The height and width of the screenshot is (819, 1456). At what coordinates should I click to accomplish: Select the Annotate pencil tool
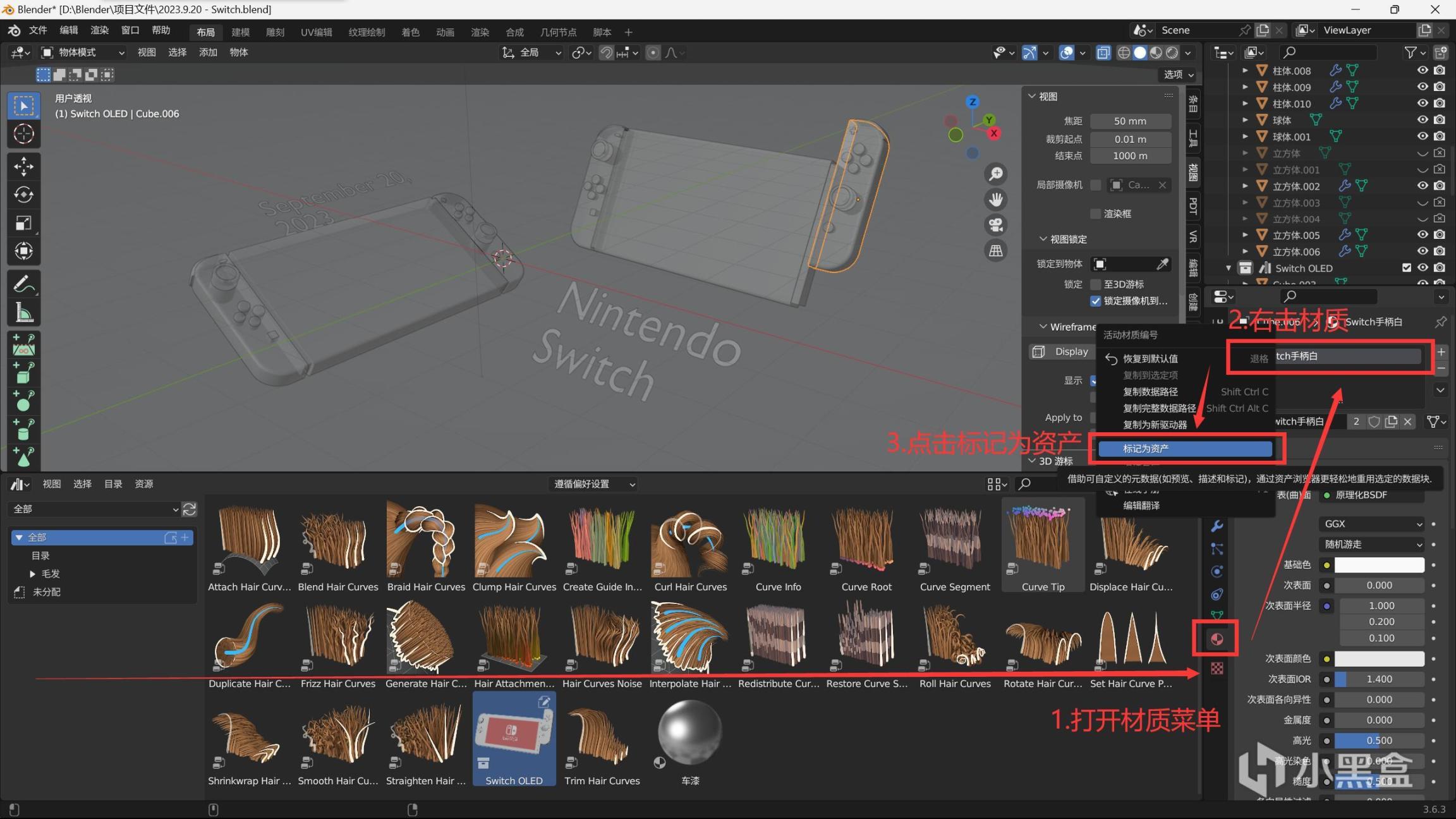click(x=23, y=284)
